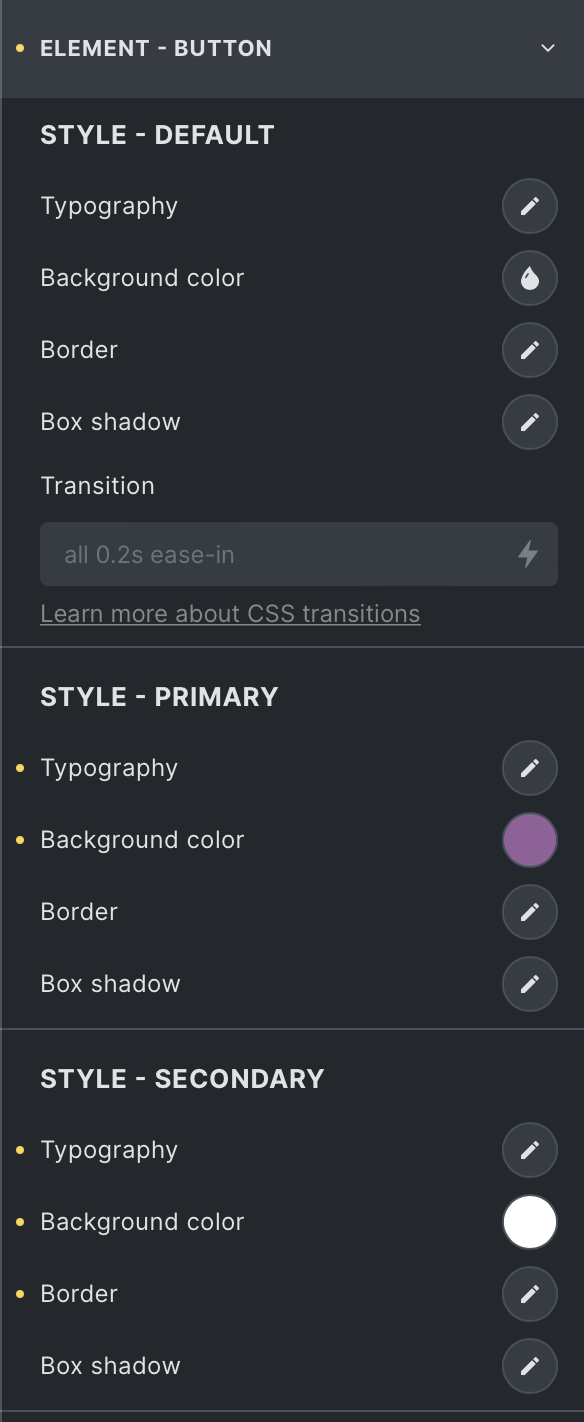584x1422 pixels.
Task: Collapse the Element - Button section chevron
Action: click(547, 48)
